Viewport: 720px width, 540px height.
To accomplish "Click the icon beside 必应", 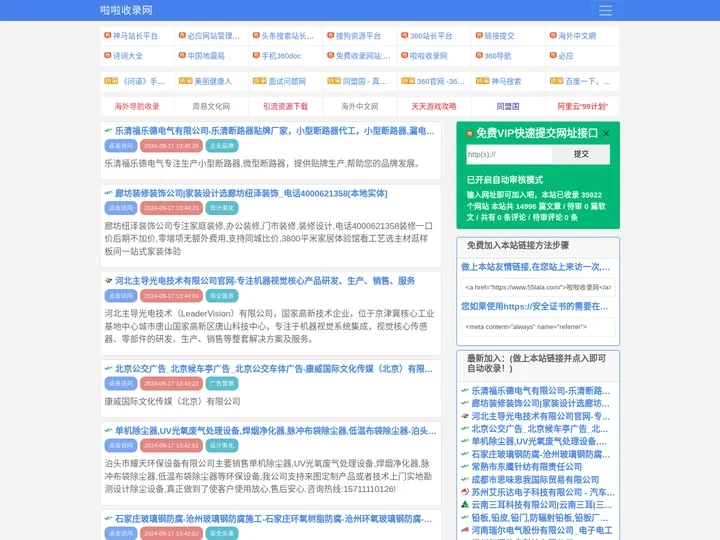I will 553,56.
